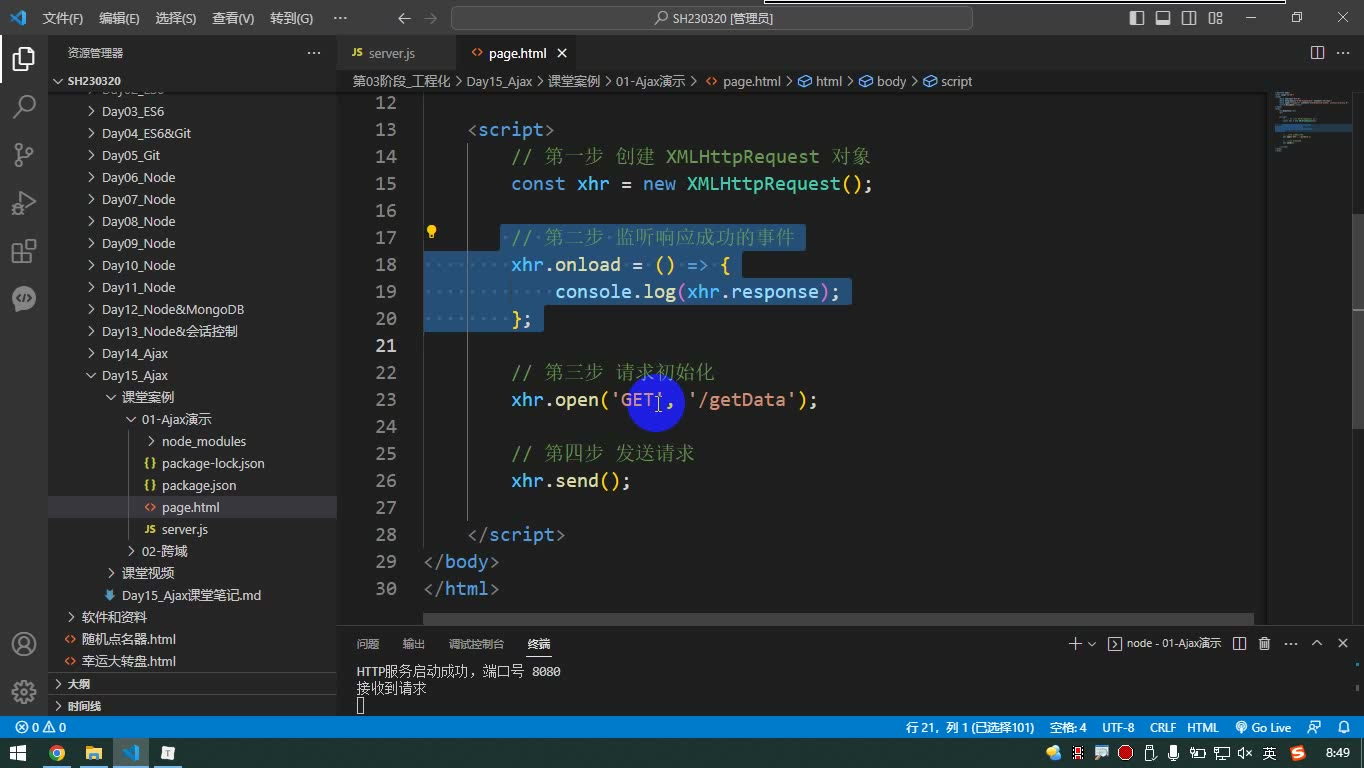1364x768 pixels.
Task: Open the new terminal launch profile dropdown
Action: coord(1092,644)
